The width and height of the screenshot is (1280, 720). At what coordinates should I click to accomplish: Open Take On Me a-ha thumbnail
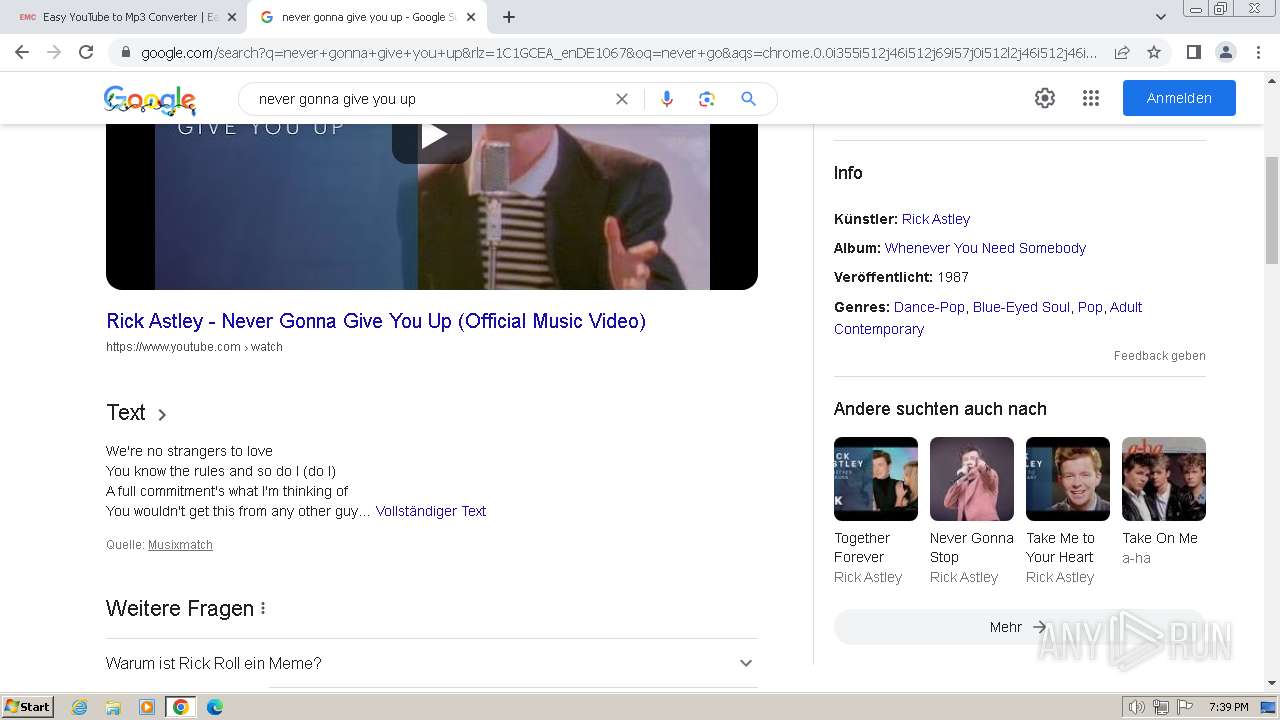[x=1164, y=479]
